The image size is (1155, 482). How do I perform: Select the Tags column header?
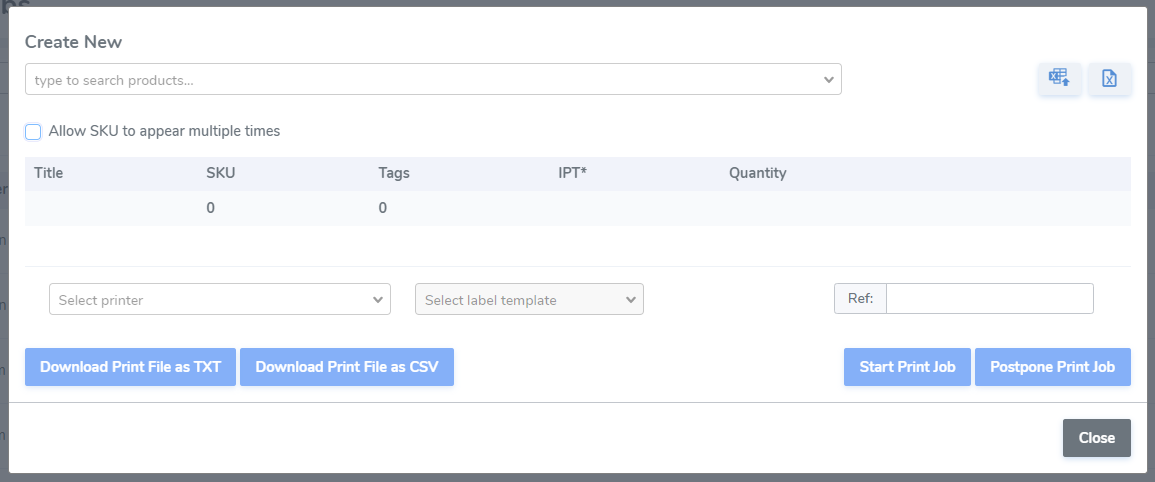(x=394, y=173)
